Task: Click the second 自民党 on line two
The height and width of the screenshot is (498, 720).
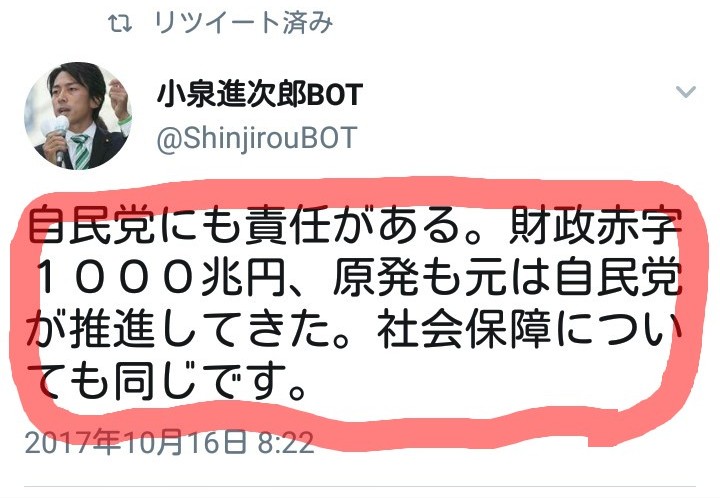Action: pyautogui.click(x=618, y=277)
